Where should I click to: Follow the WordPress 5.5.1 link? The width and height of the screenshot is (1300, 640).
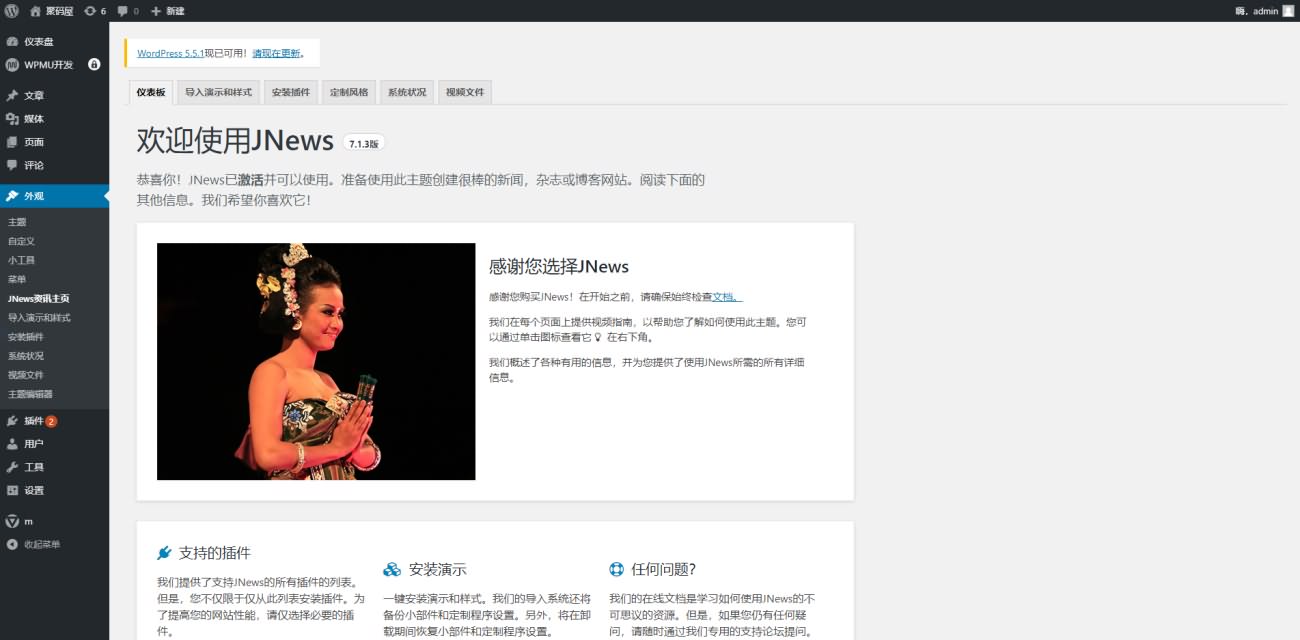click(x=170, y=53)
